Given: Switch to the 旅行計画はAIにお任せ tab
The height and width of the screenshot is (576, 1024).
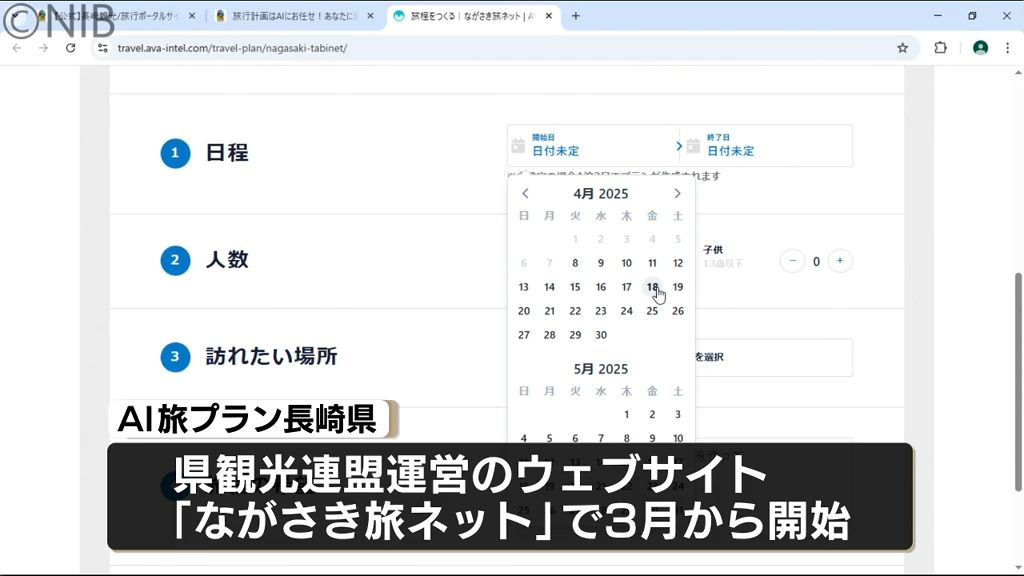Looking at the screenshot, I should pyautogui.click(x=296, y=16).
